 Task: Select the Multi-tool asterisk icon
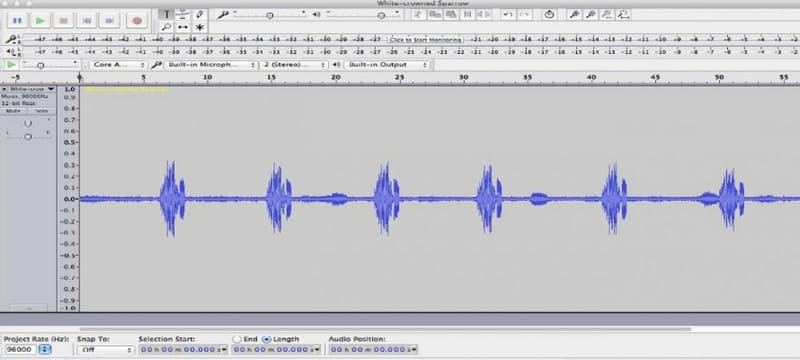[200, 27]
